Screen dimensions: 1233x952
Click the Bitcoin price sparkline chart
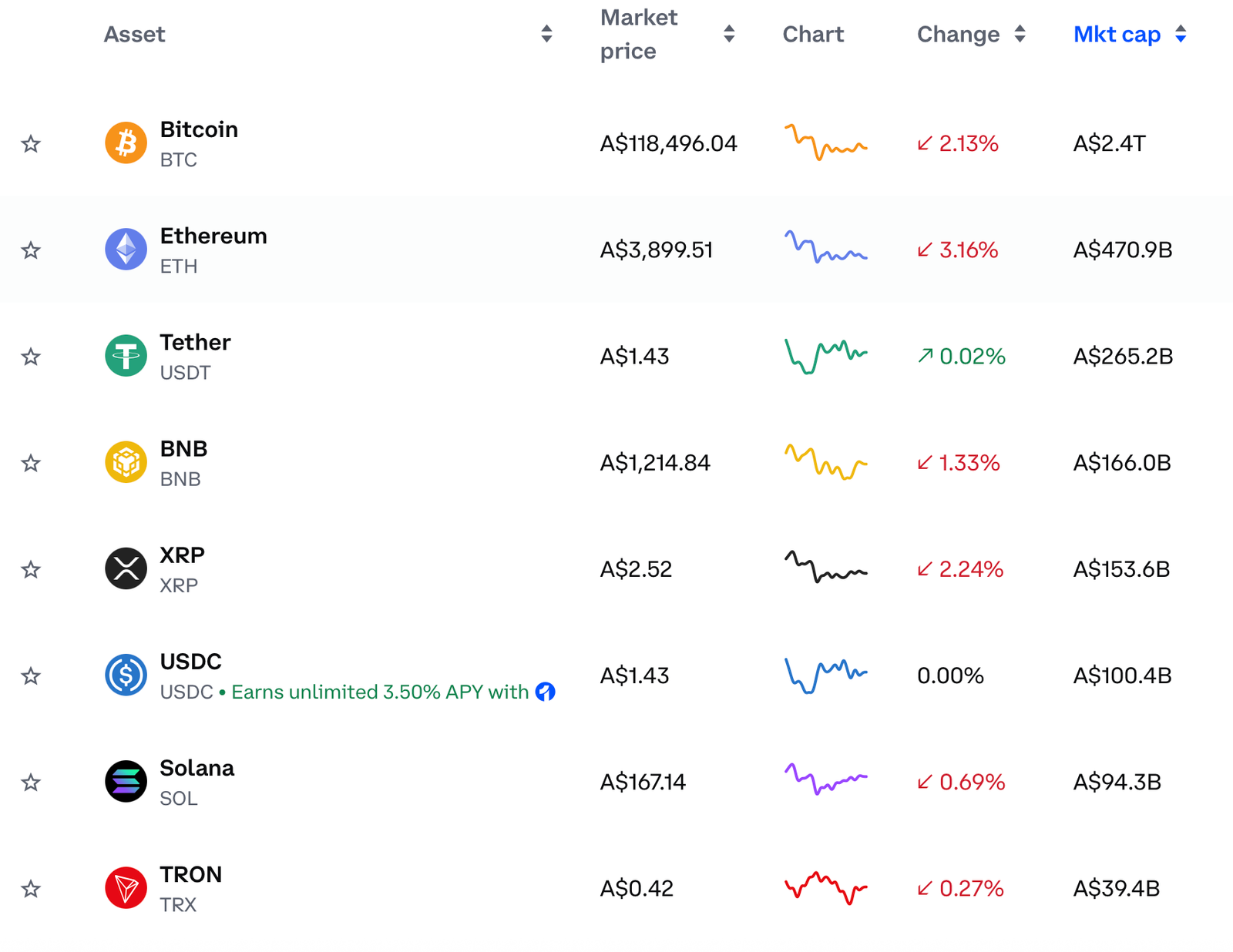825,142
